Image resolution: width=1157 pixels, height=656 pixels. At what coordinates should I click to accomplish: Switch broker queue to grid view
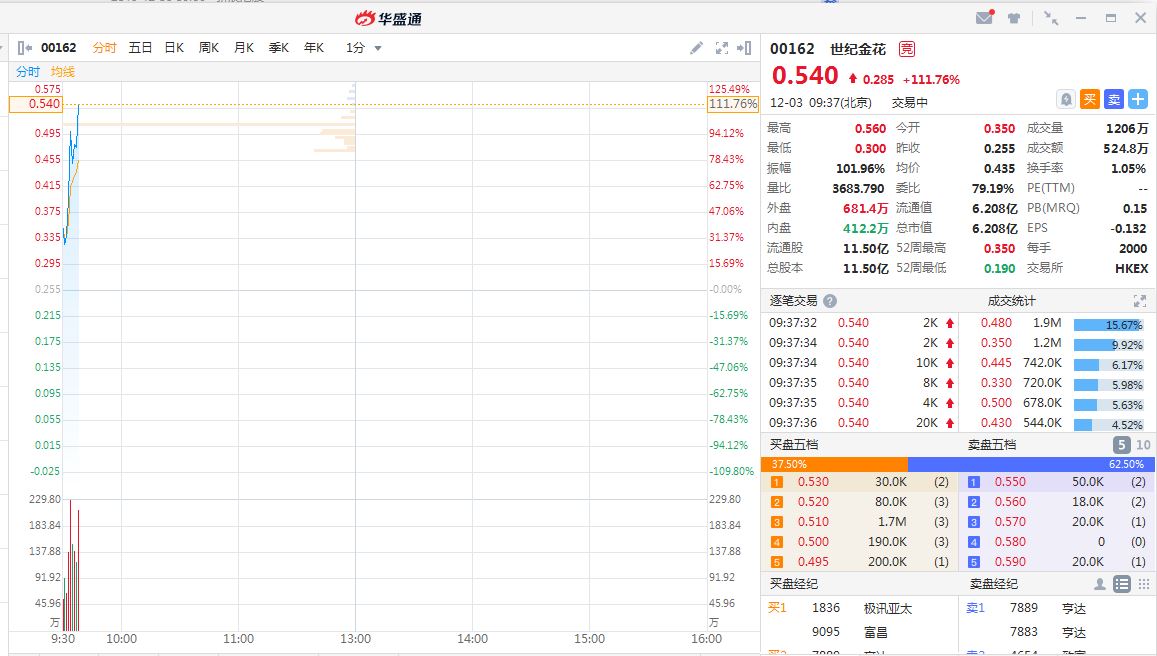[1143, 584]
